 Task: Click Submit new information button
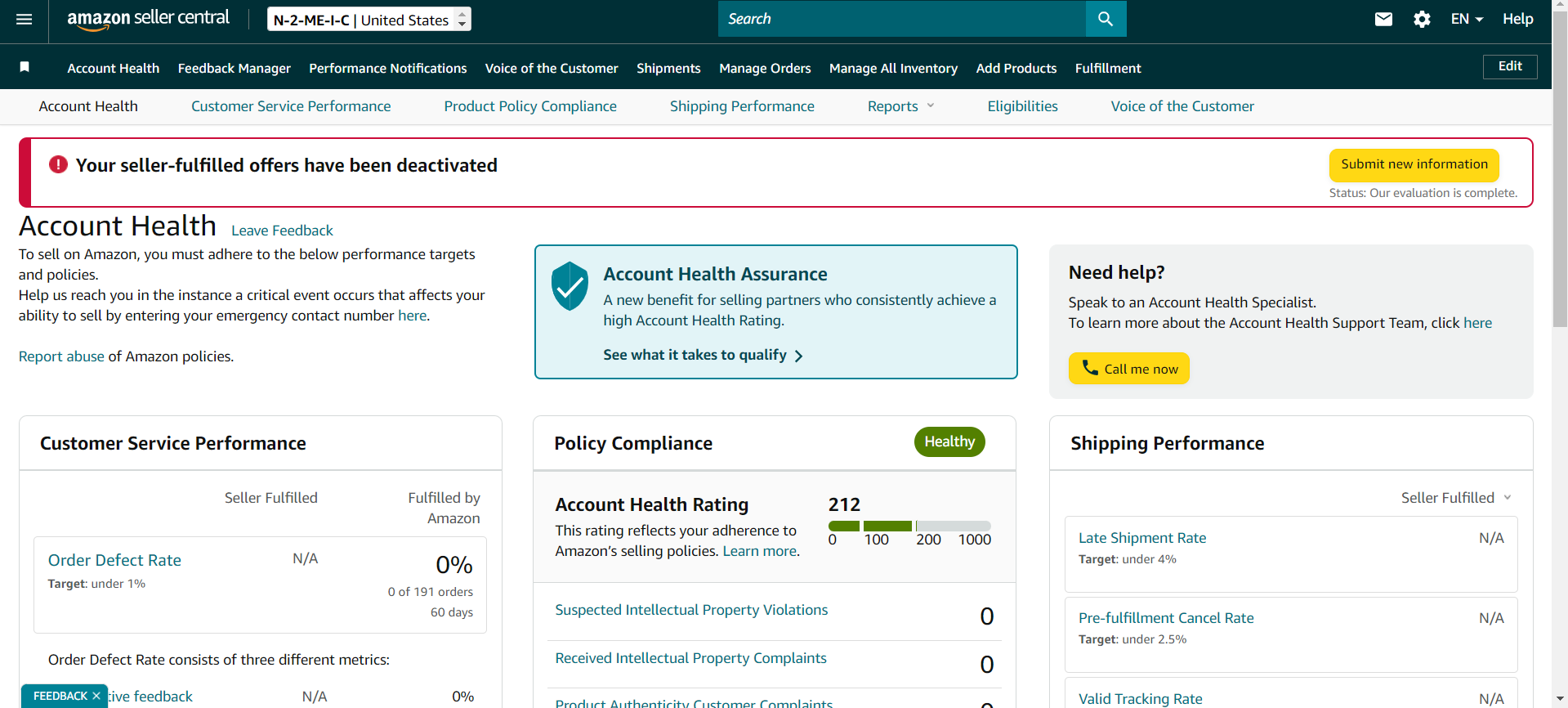1414,164
